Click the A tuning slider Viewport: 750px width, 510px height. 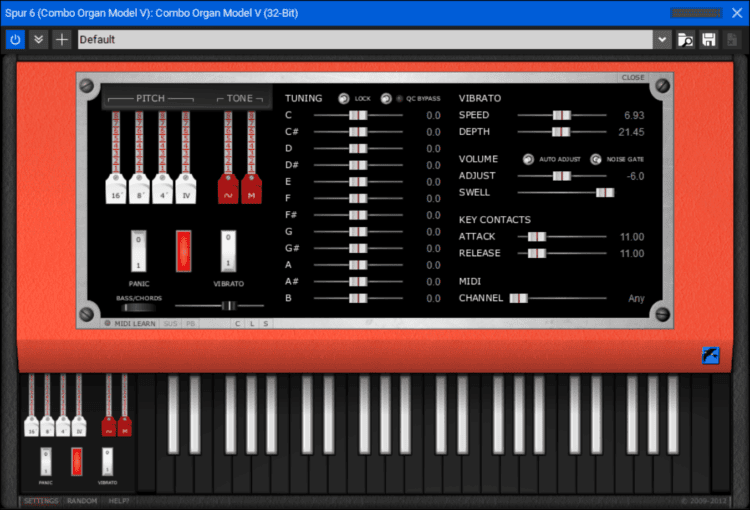point(358,265)
